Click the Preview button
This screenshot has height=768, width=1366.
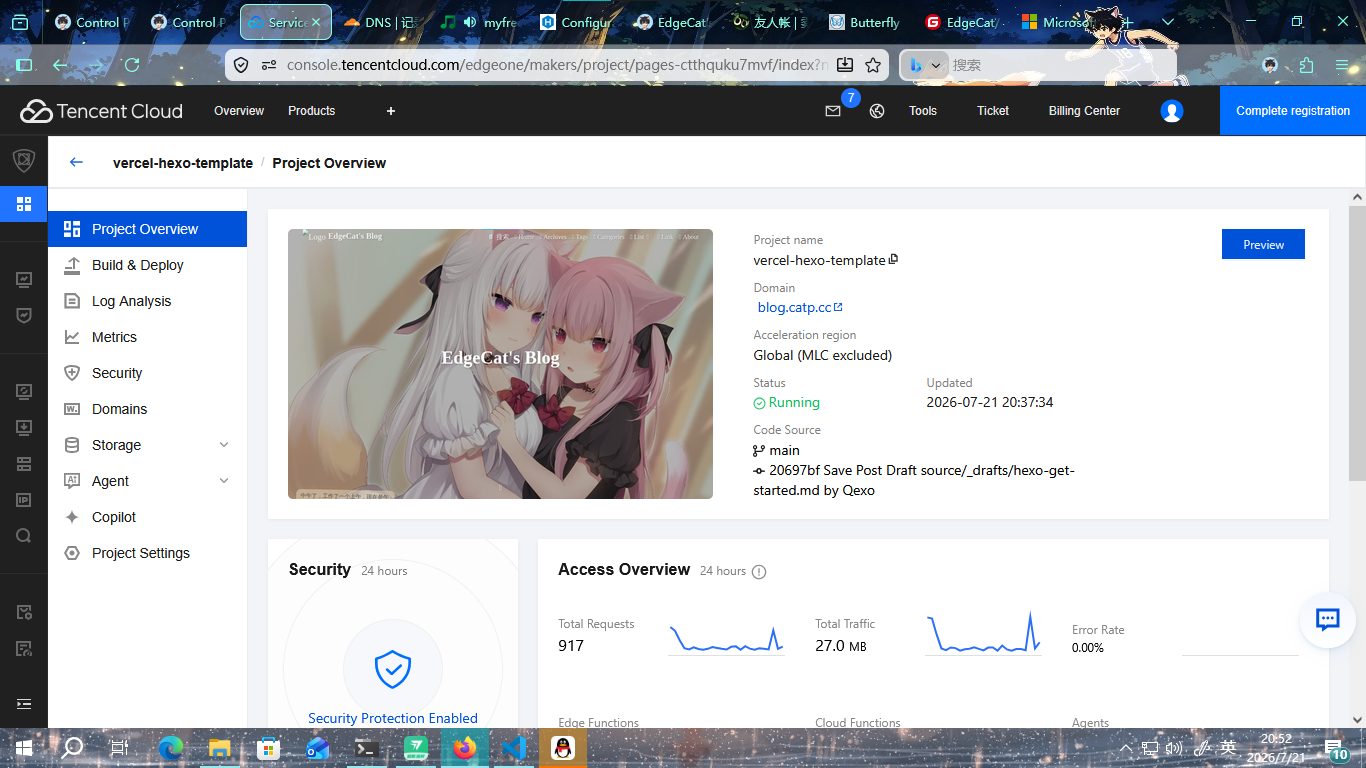tap(1263, 244)
